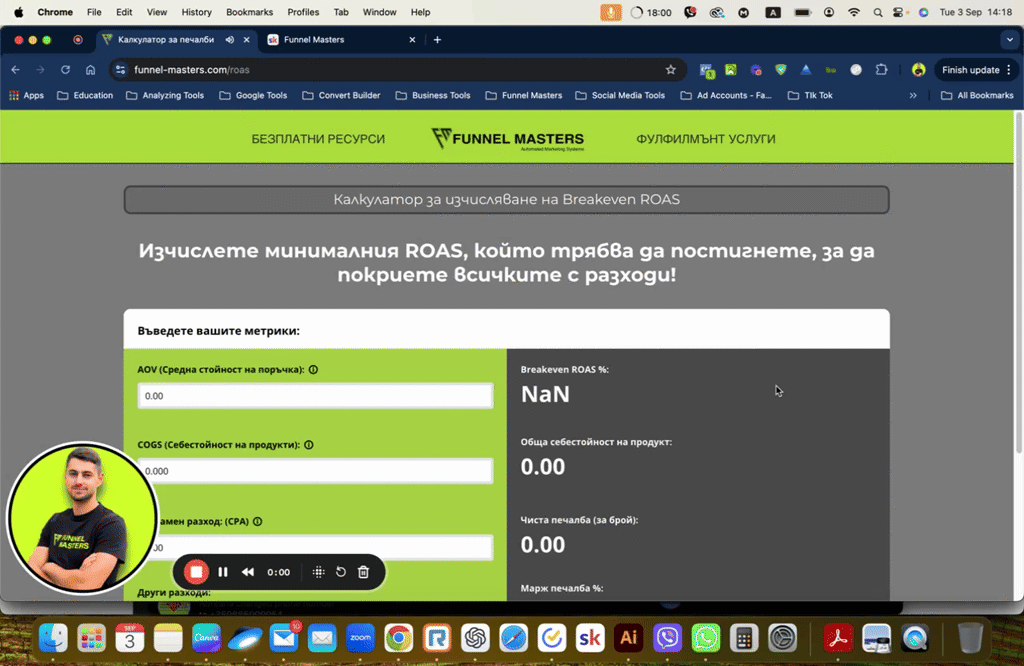Expand hidden bookmarks with the chevron
1024x666 pixels.
click(914, 96)
